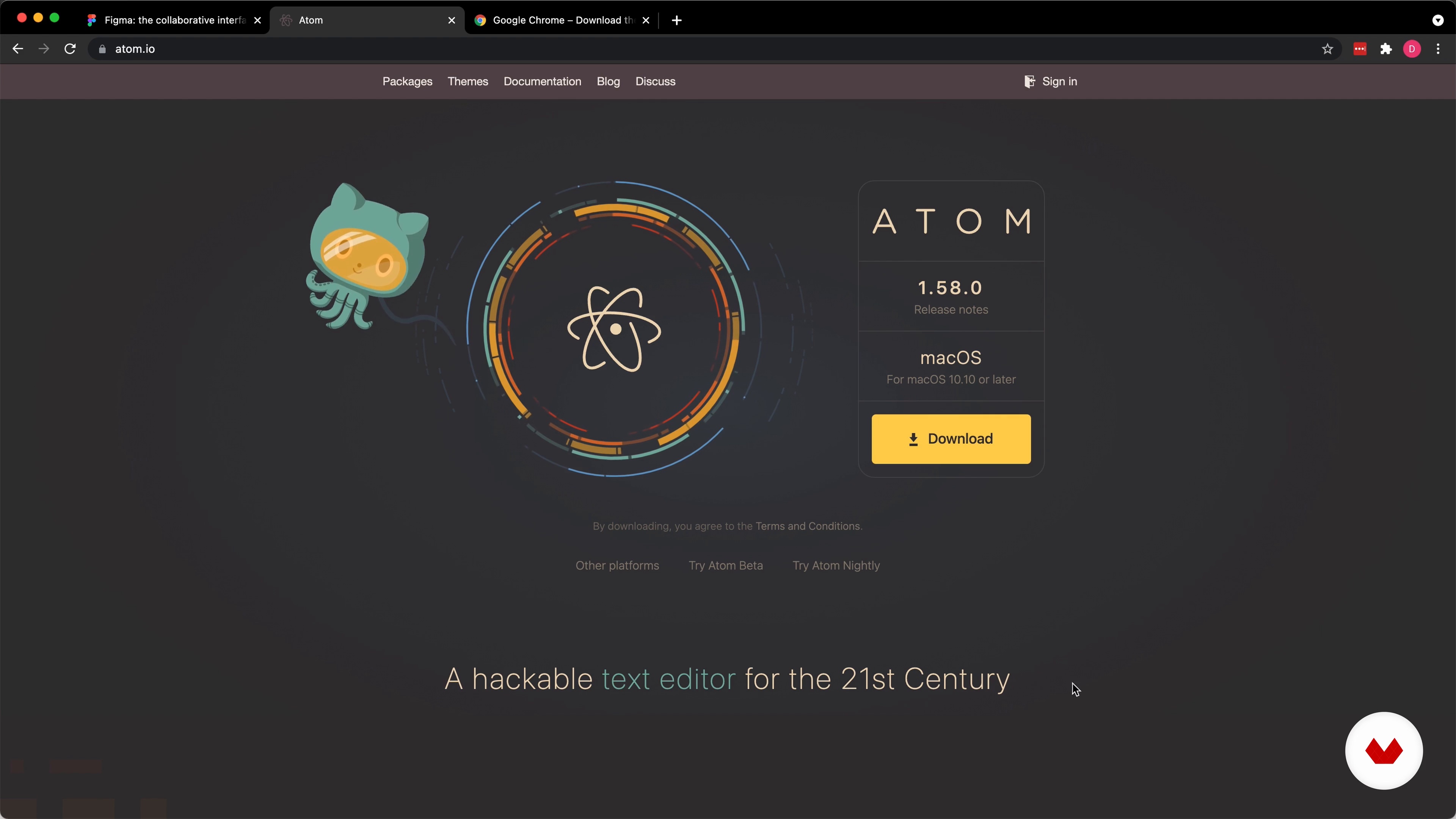Click the browser back arrow

click(x=17, y=49)
